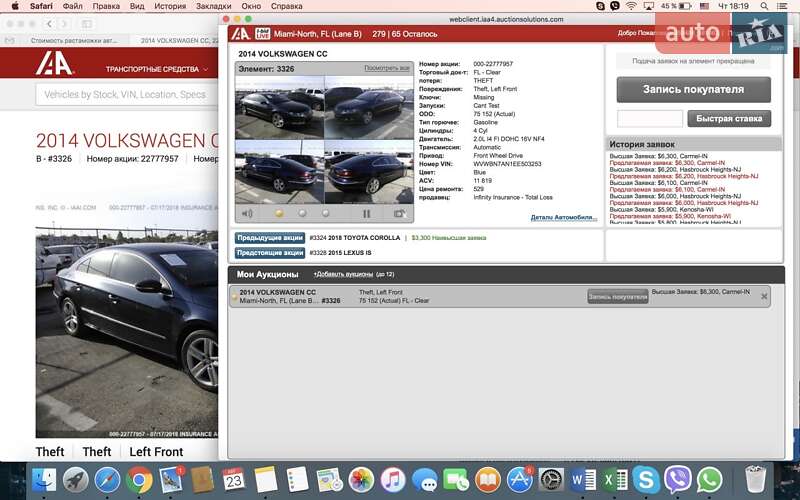Select the second gray slideshow dot
The image size is (800, 500).
[x=302, y=213]
